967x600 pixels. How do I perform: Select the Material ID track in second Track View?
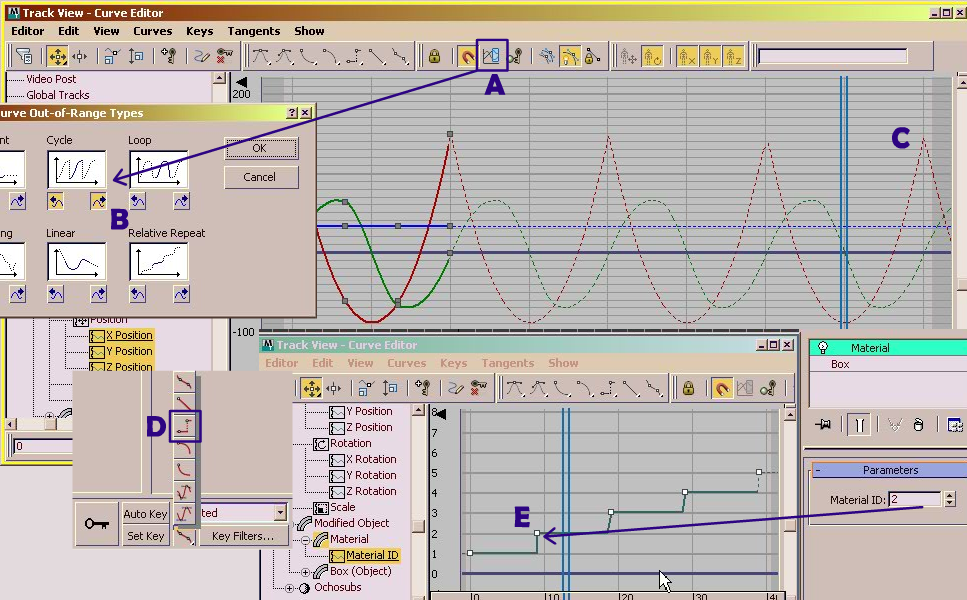click(372, 555)
